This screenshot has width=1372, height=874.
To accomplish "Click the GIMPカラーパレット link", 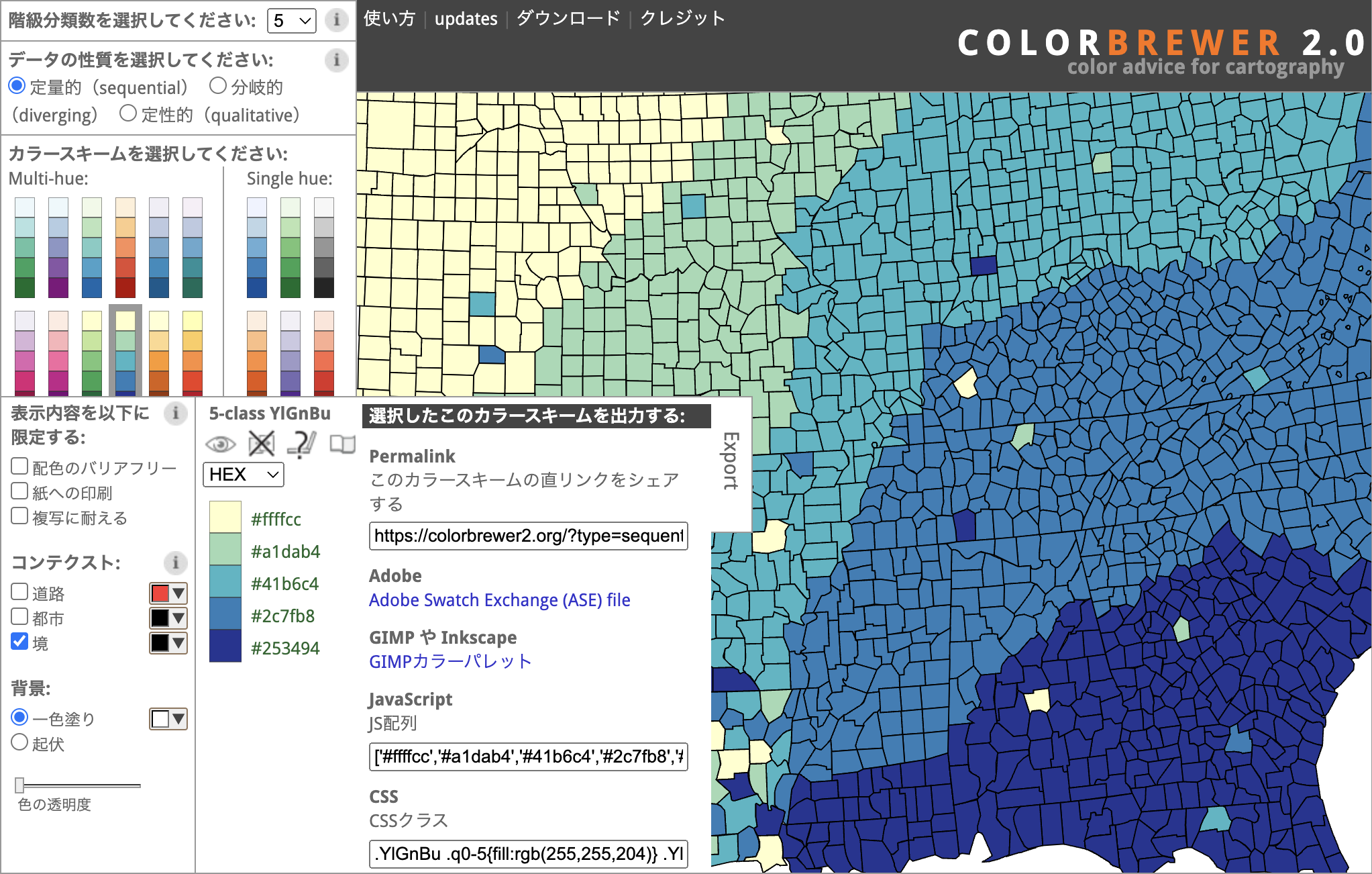I will tap(450, 662).
